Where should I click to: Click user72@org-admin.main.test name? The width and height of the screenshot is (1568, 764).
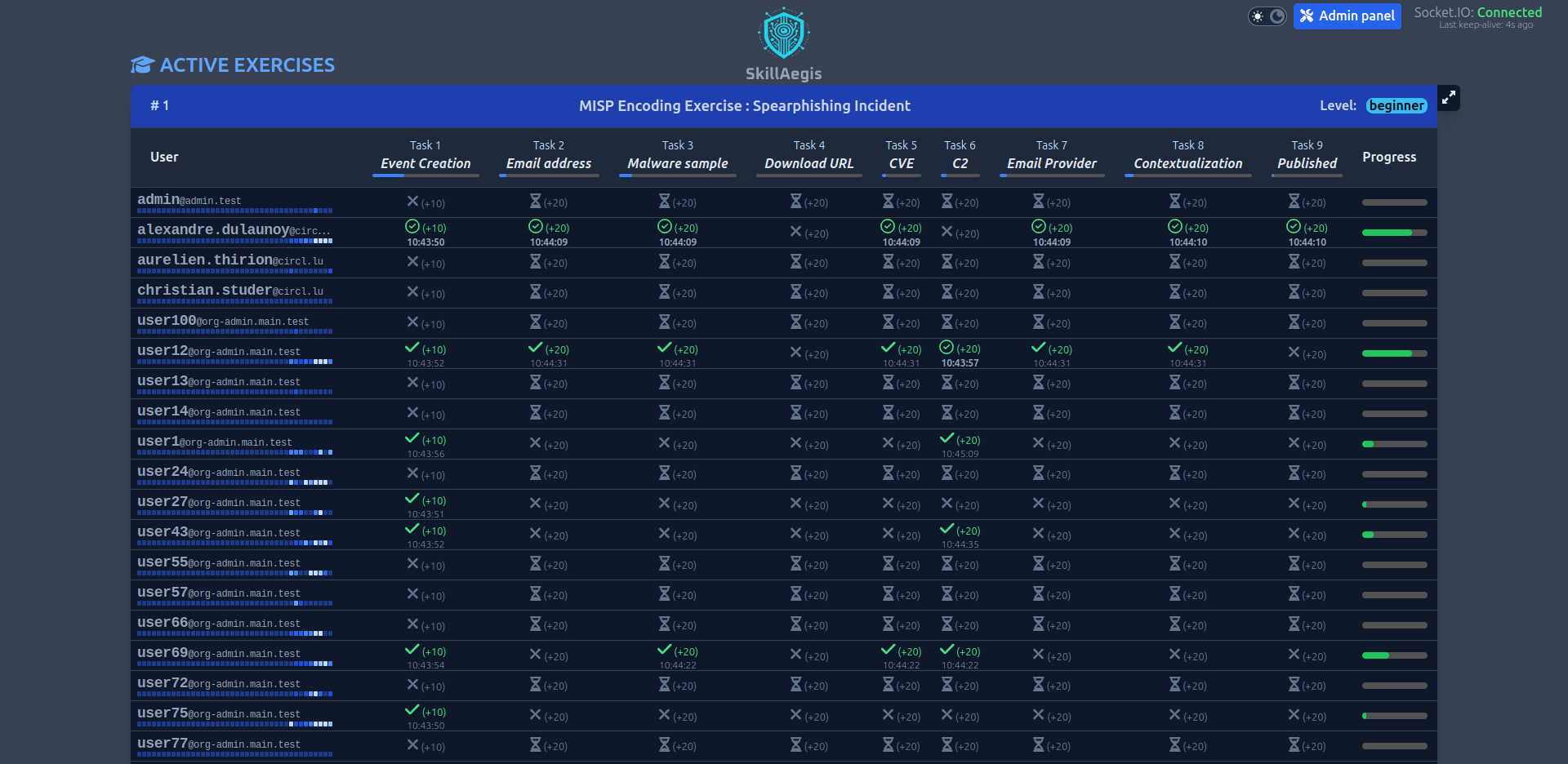(x=219, y=682)
